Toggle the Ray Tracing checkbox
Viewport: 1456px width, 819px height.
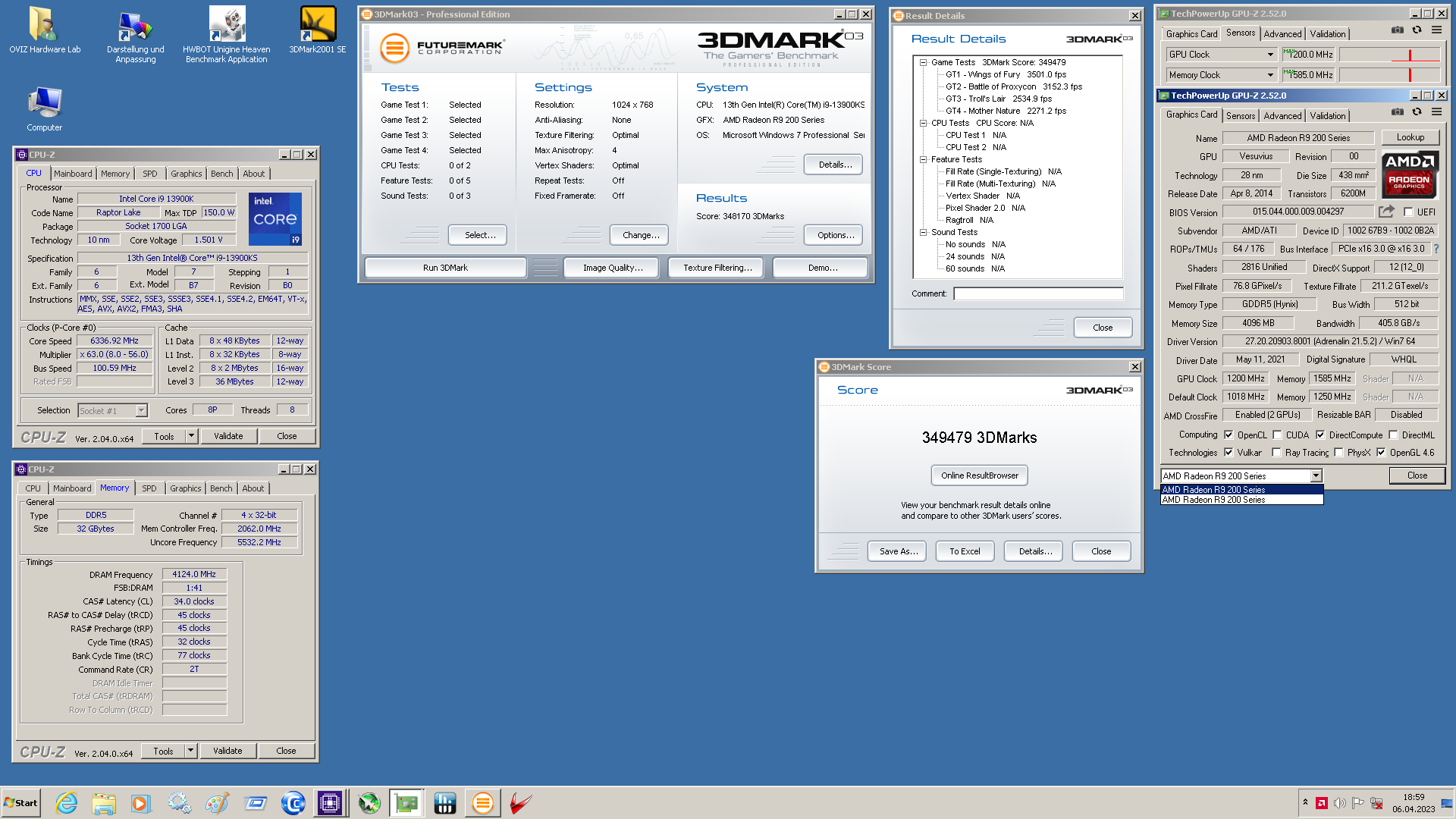tap(1277, 453)
